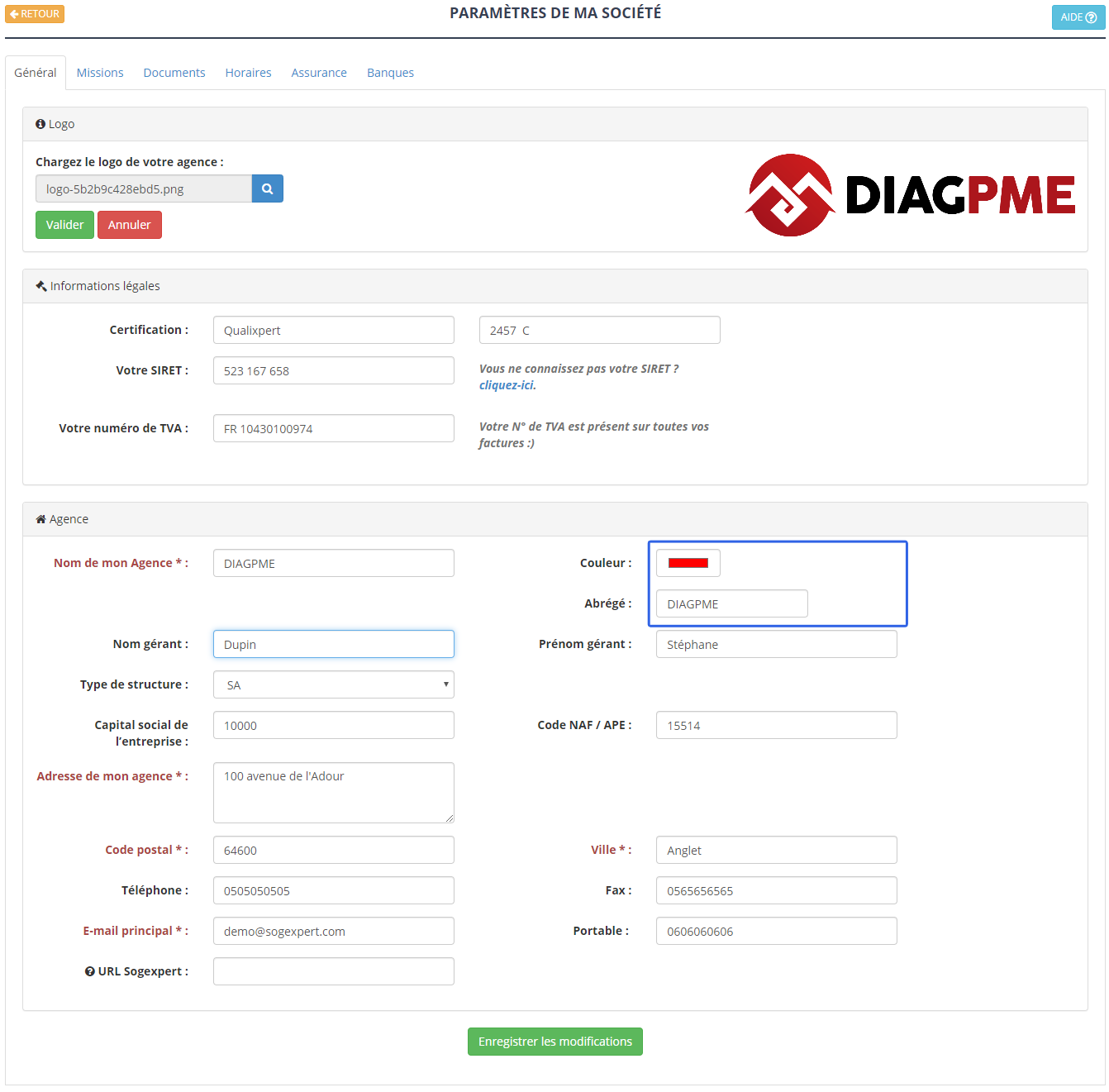Click the Adresse de mon agence textarea
The width and height of the screenshot is (1109, 1092).
(334, 793)
